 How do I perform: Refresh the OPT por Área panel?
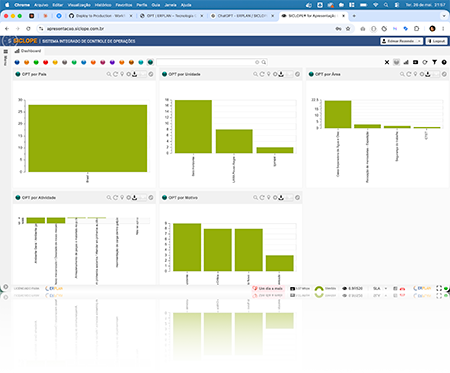click(x=409, y=74)
